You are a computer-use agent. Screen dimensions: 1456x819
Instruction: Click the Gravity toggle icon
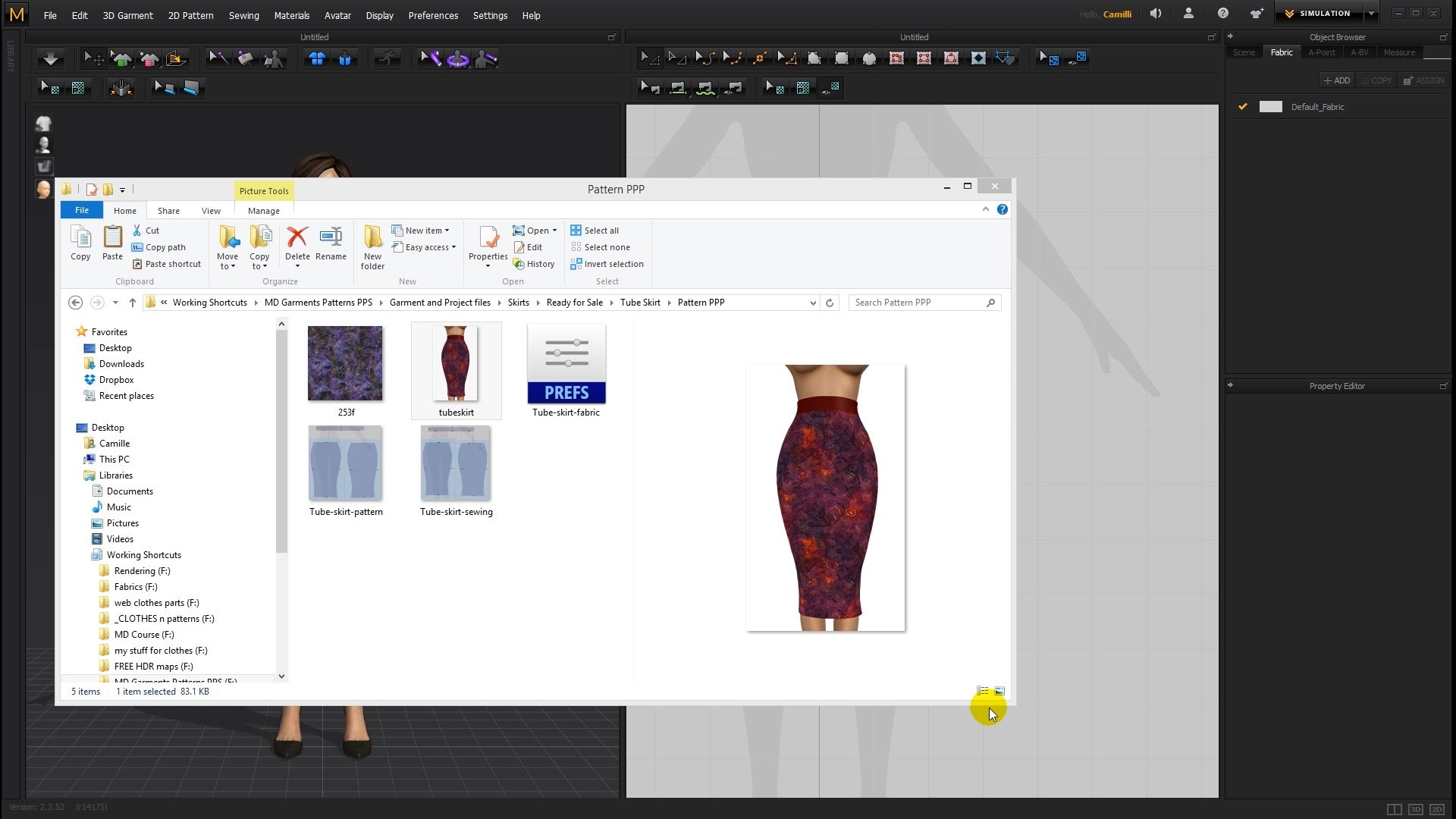49,58
